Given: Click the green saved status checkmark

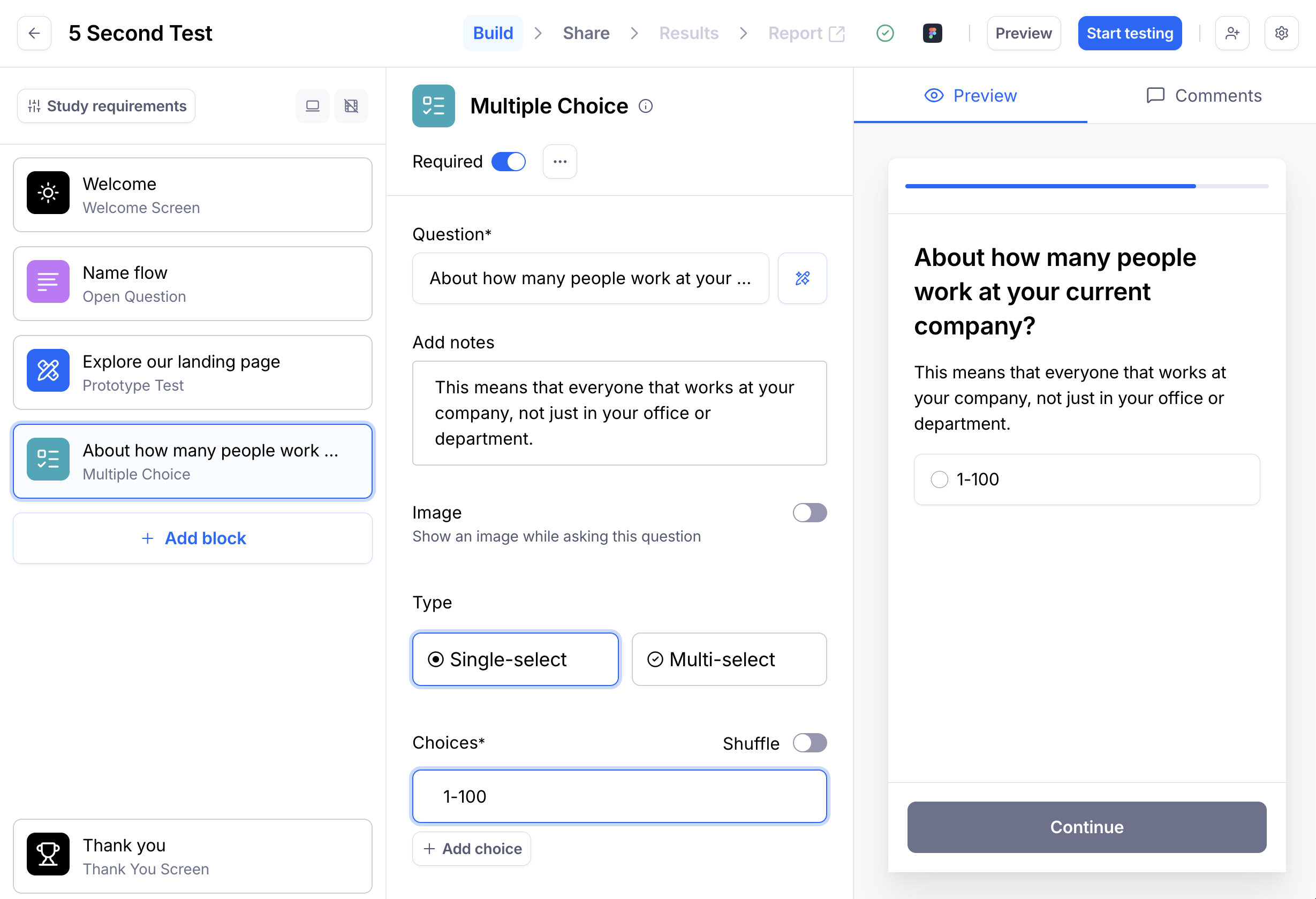Looking at the screenshot, I should click(x=884, y=33).
